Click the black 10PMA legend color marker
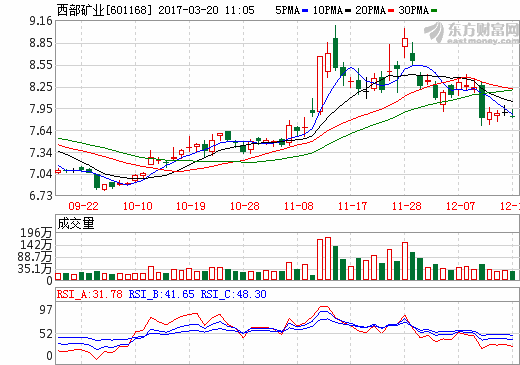Screen dimensions: 520x365 [348, 11]
